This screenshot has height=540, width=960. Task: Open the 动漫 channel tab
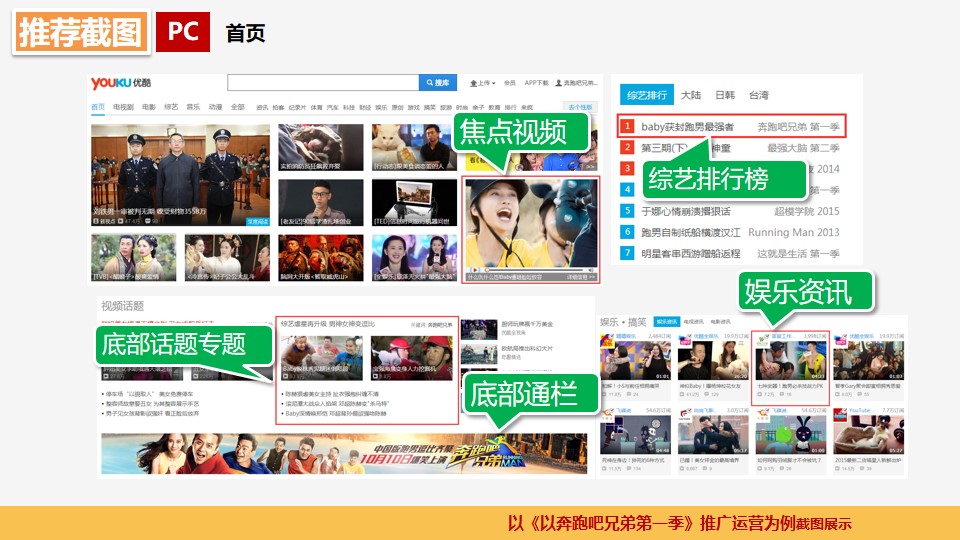[x=215, y=107]
